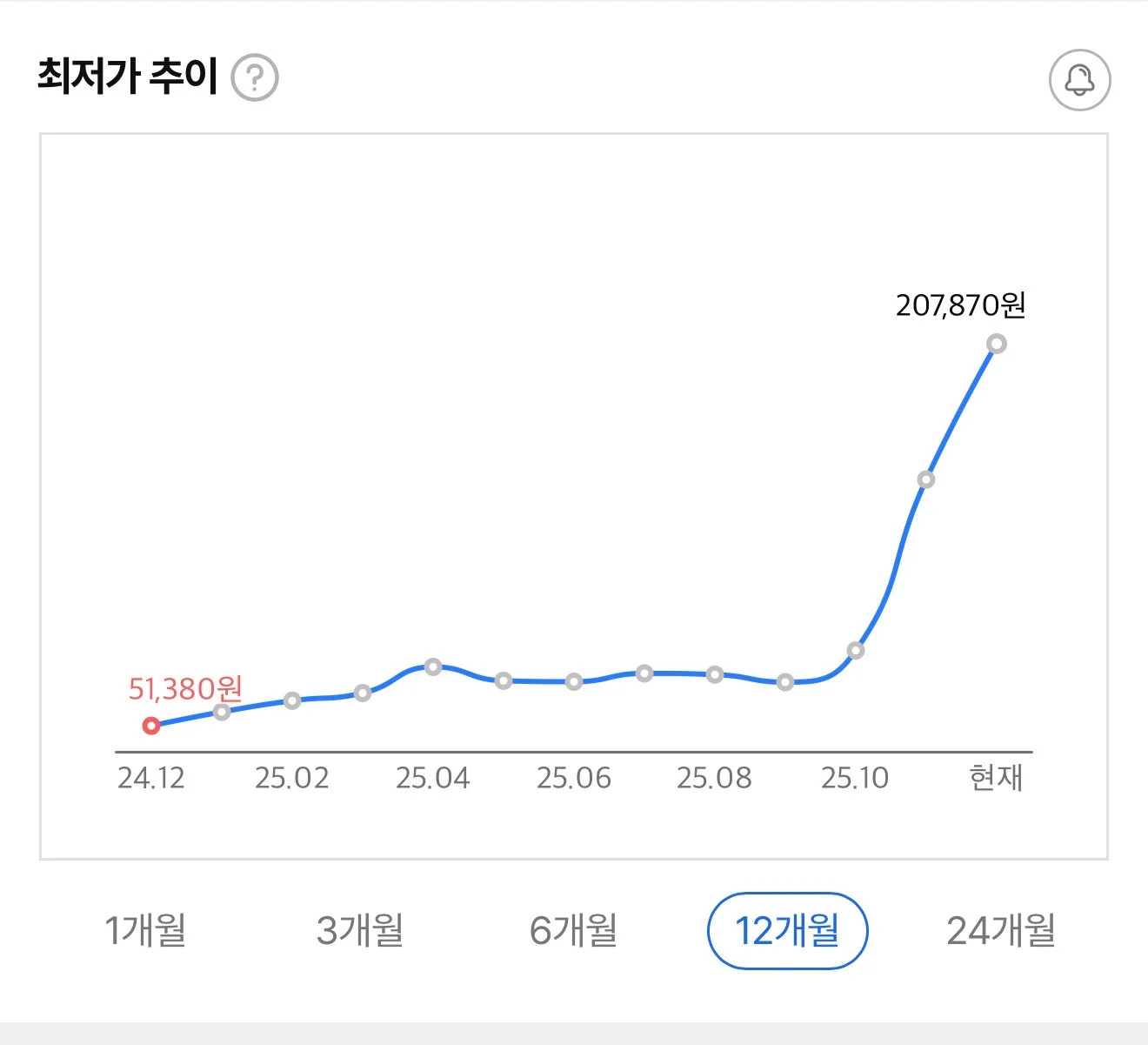Click the 현재 axis label

pyautogui.click(x=996, y=777)
